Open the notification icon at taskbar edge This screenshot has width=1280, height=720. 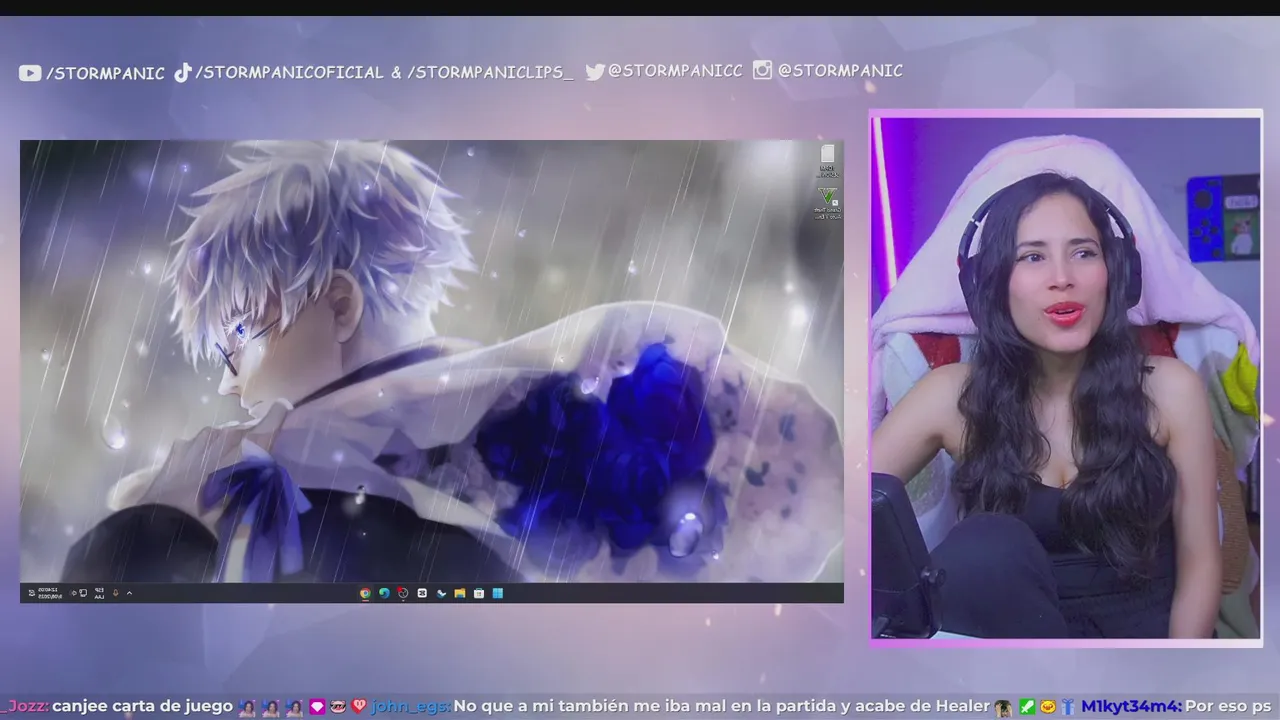[32, 593]
